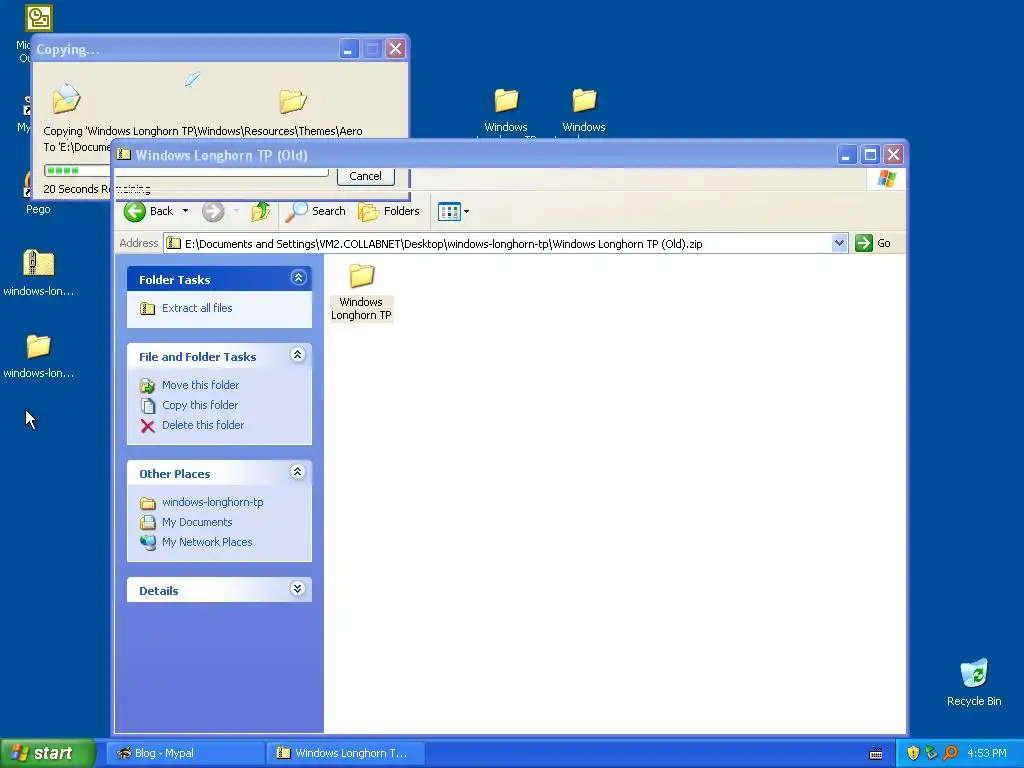Click Delete this folder link
This screenshot has width=1024, height=768.
tap(202, 425)
